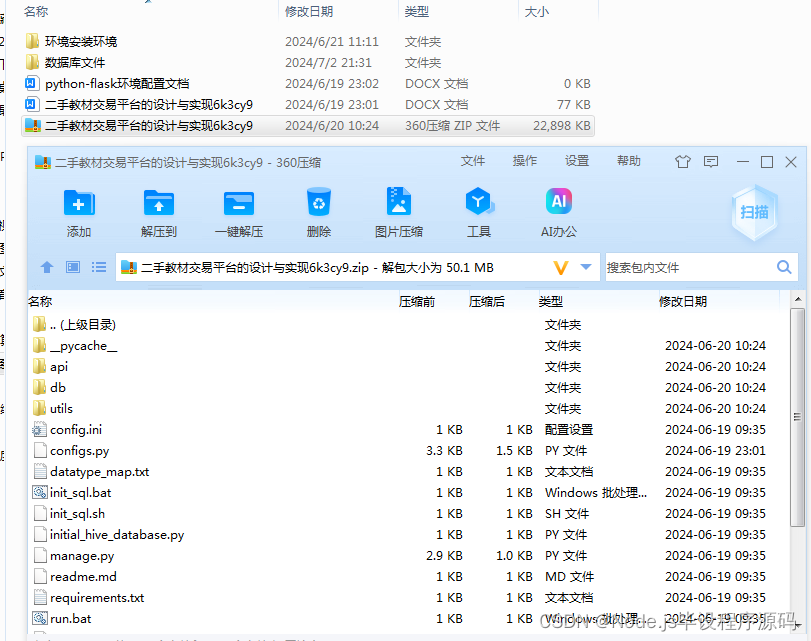The height and width of the screenshot is (641, 811).
Task: Open the 设置 menu
Action: [x=577, y=160]
